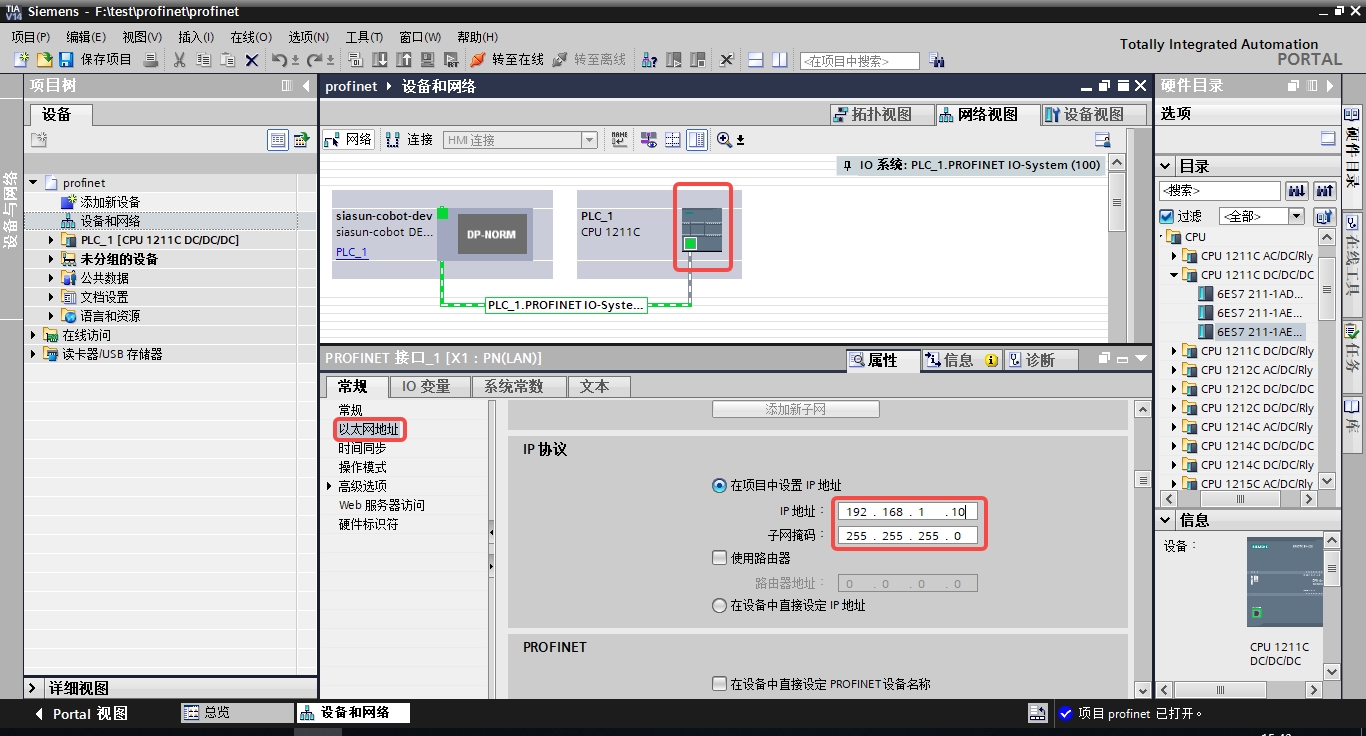Screen dimensions: 1366x736
Task: Click 'go online' (转至在线) button
Action: tap(508, 60)
